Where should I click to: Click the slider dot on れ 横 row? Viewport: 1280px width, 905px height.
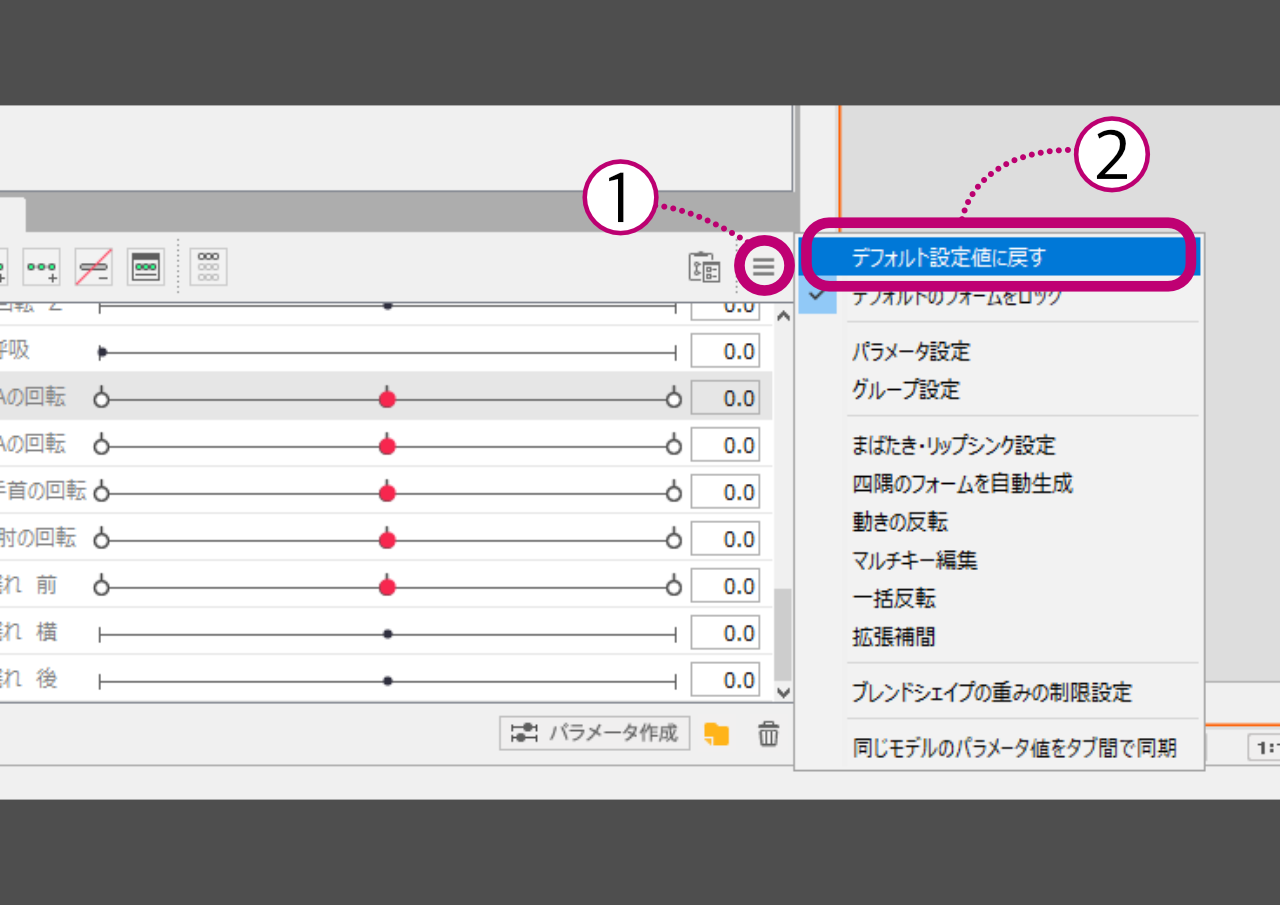[388, 634]
